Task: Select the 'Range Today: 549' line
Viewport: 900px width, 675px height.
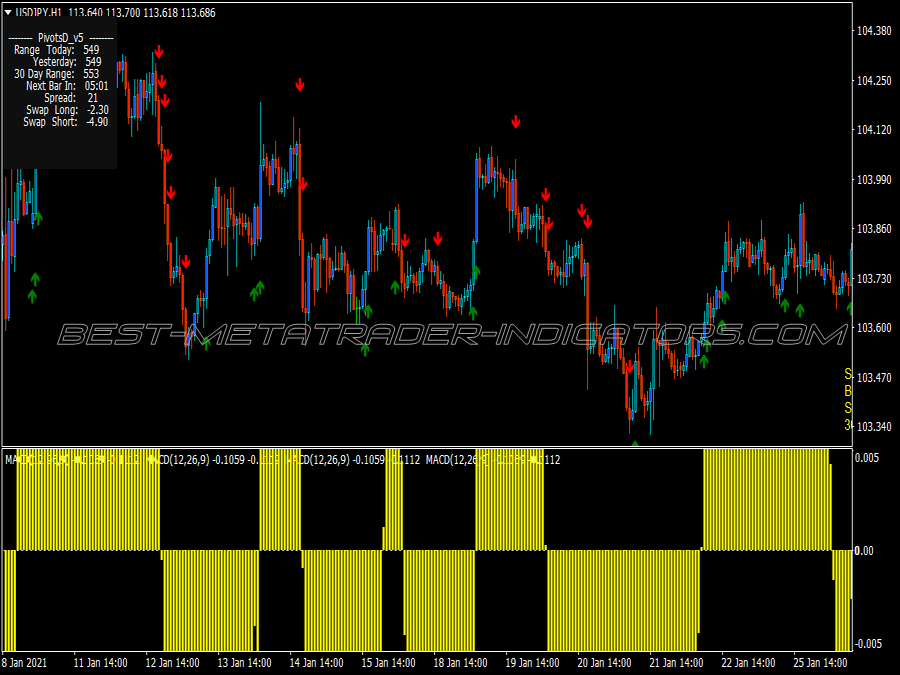Action: [x=57, y=50]
